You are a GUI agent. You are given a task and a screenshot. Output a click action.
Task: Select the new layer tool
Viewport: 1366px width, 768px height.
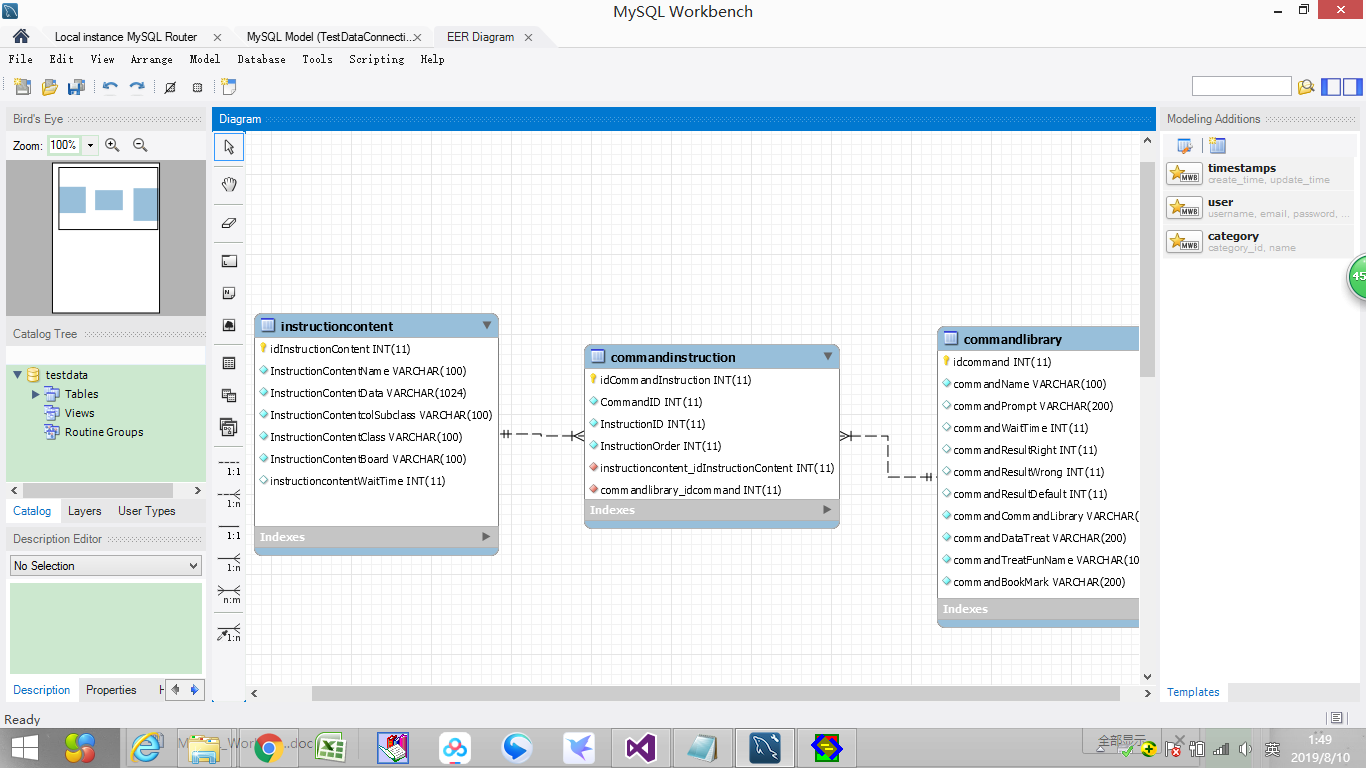[229, 261]
